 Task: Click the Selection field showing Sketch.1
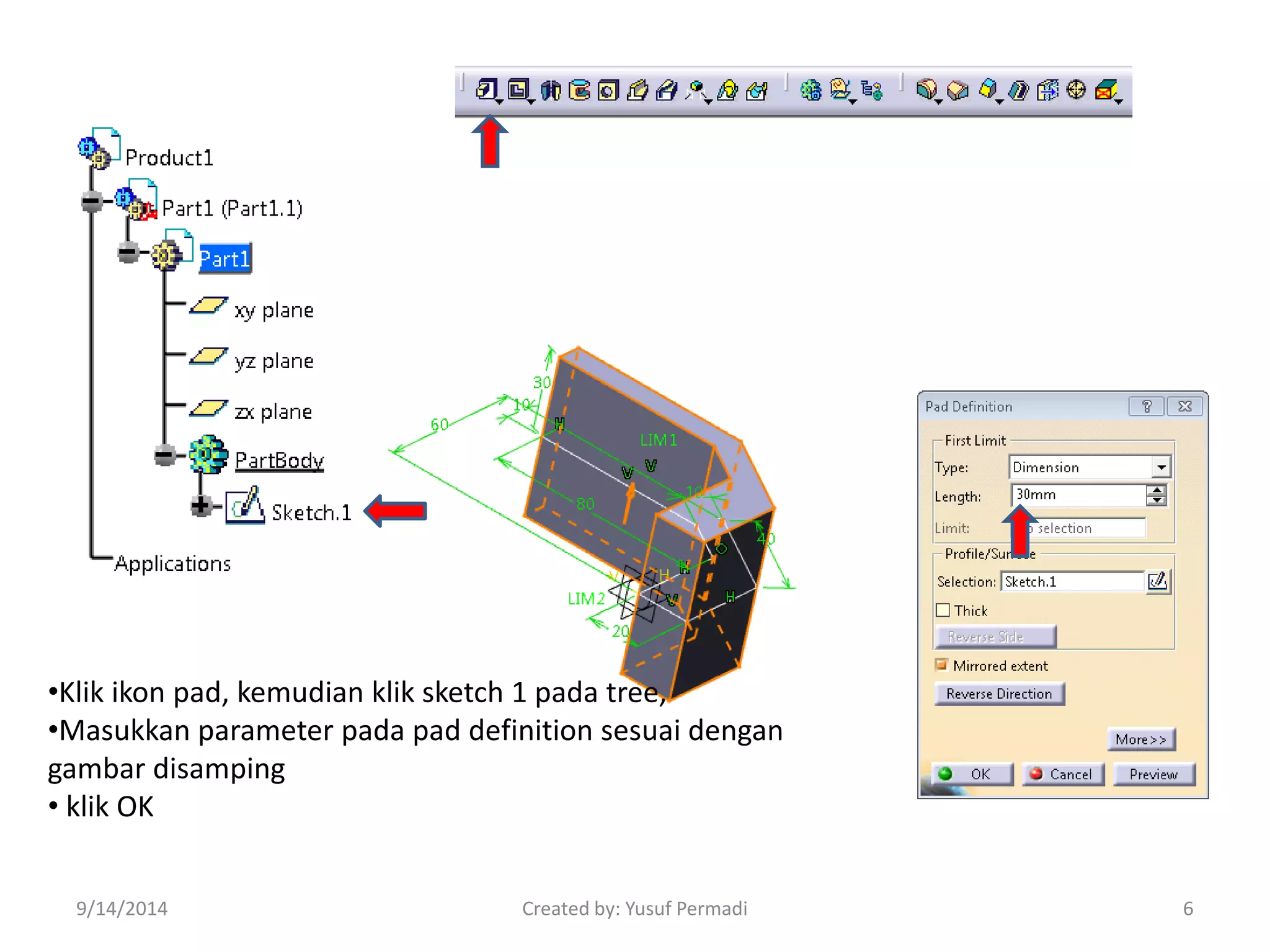pyautogui.click(x=1073, y=581)
